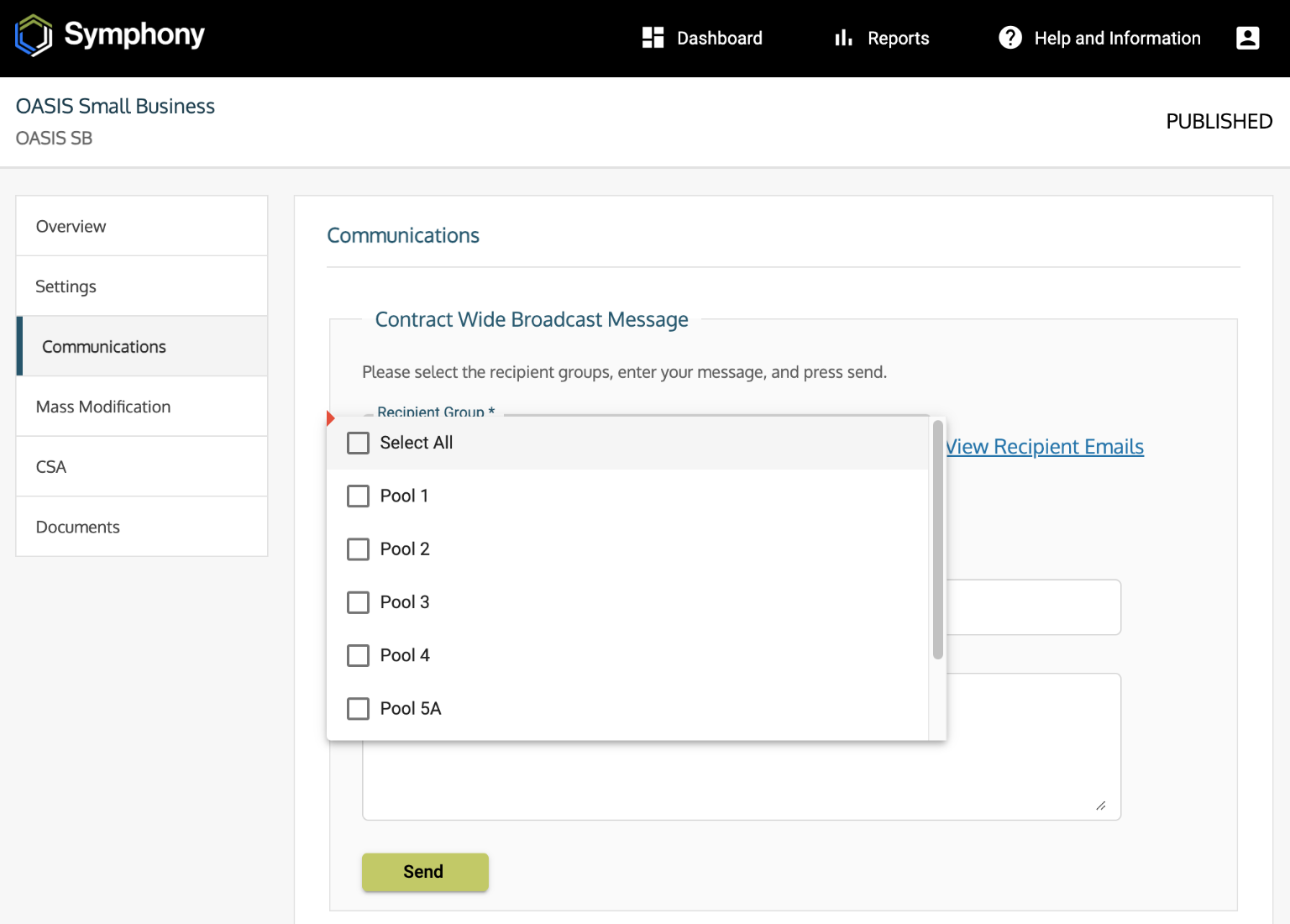Click the green Send button
The image size is (1290, 924).
[425, 872]
